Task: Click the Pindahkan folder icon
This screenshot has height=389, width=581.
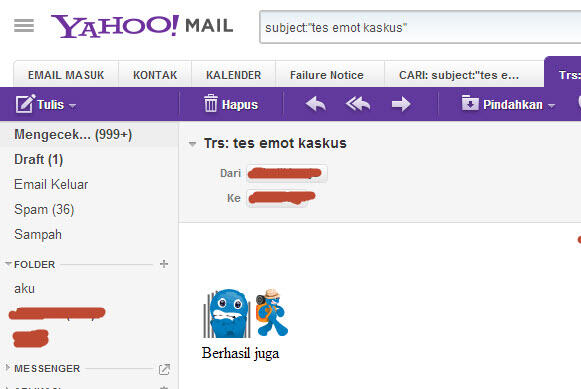Action: pyautogui.click(x=470, y=103)
